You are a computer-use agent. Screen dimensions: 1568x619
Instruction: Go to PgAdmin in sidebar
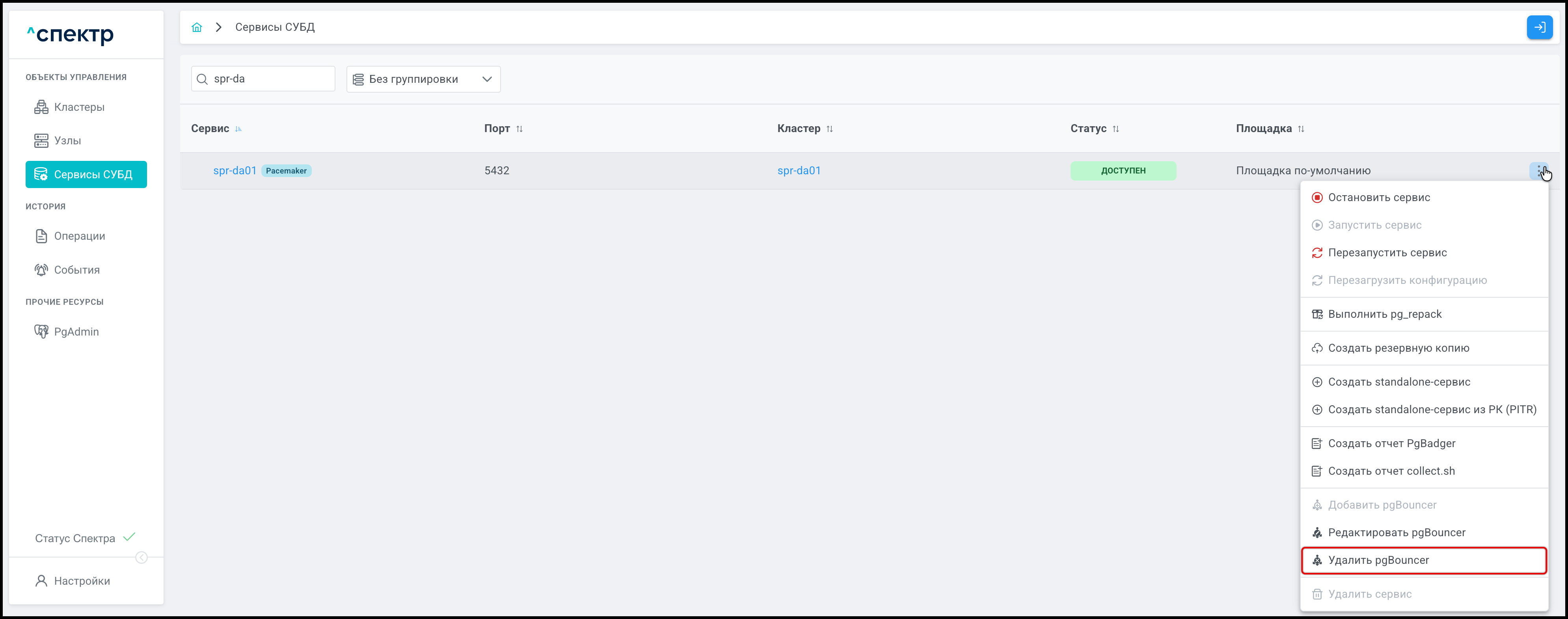(x=76, y=332)
